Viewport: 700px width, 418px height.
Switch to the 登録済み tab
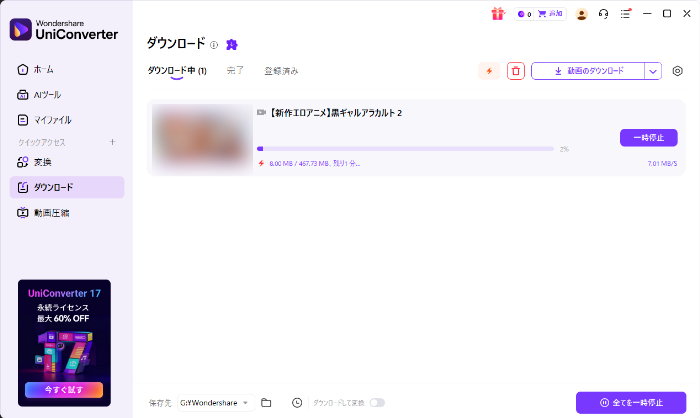(x=281, y=71)
